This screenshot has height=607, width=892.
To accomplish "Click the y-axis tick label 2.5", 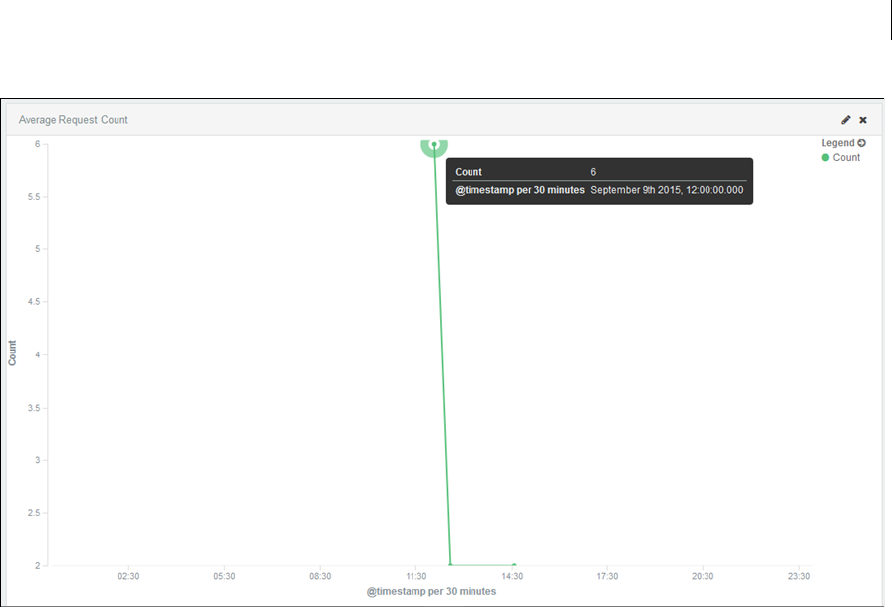I will (x=34, y=513).
